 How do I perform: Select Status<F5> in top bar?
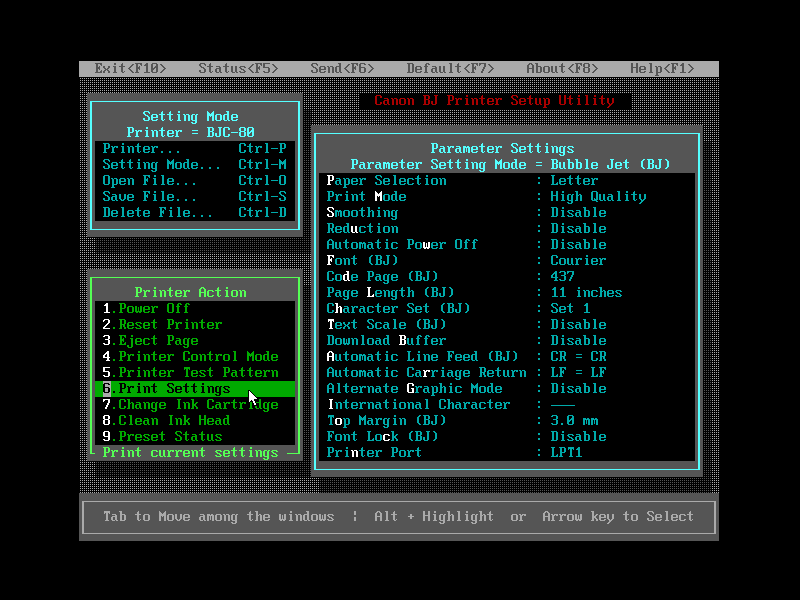point(238,68)
